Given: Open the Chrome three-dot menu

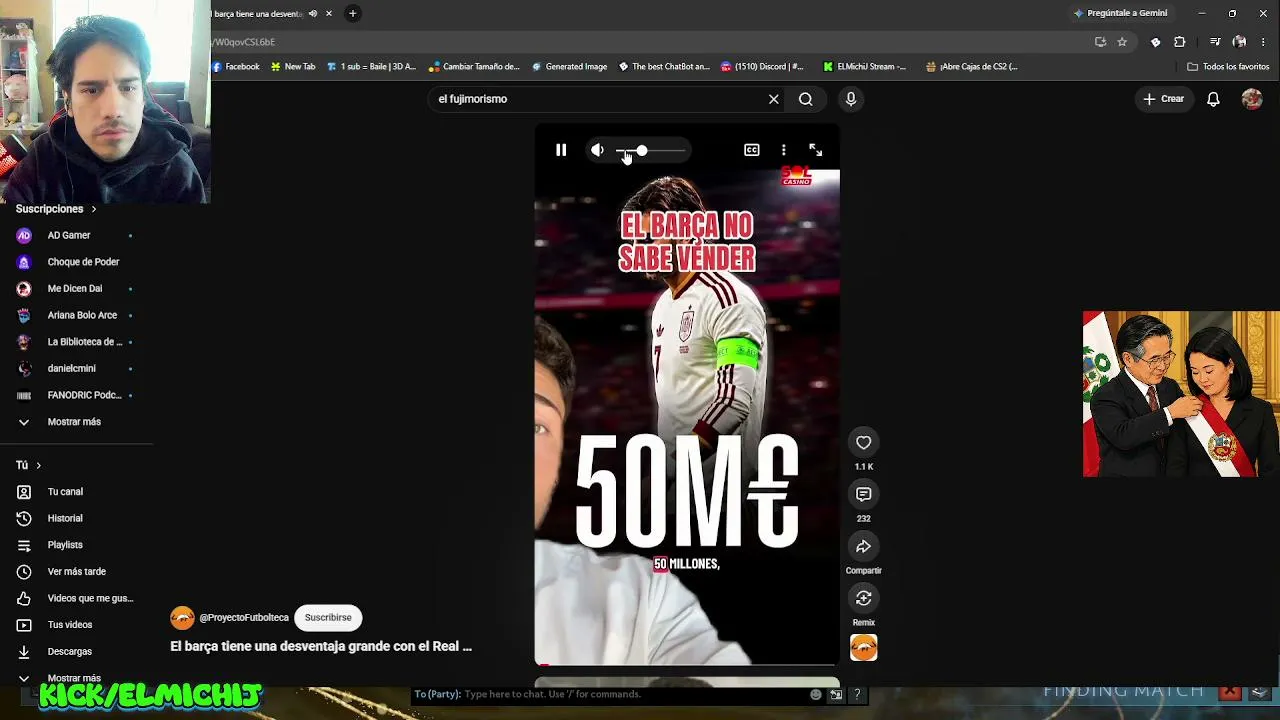Looking at the screenshot, I should click(1264, 42).
